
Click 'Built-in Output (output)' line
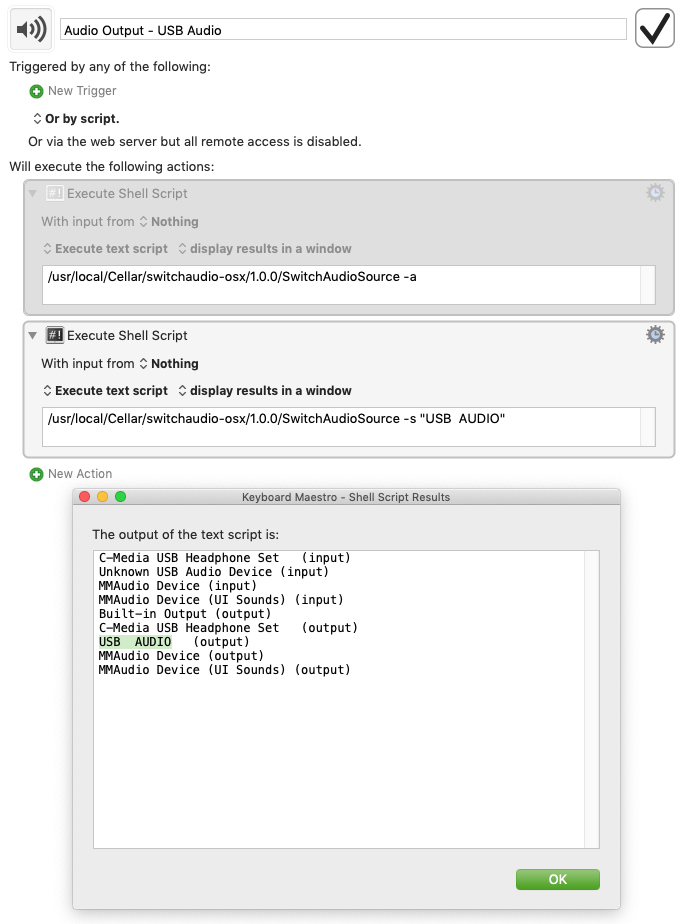pos(185,614)
